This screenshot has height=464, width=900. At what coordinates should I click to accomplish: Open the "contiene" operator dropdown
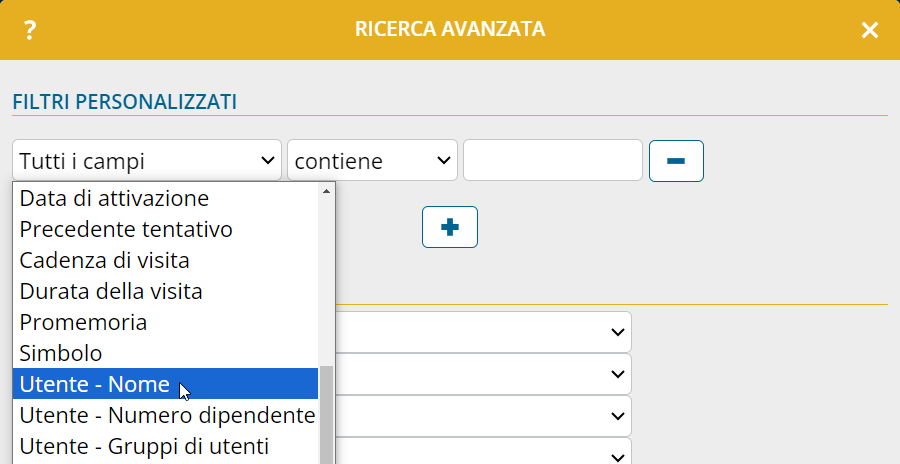tap(372, 160)
